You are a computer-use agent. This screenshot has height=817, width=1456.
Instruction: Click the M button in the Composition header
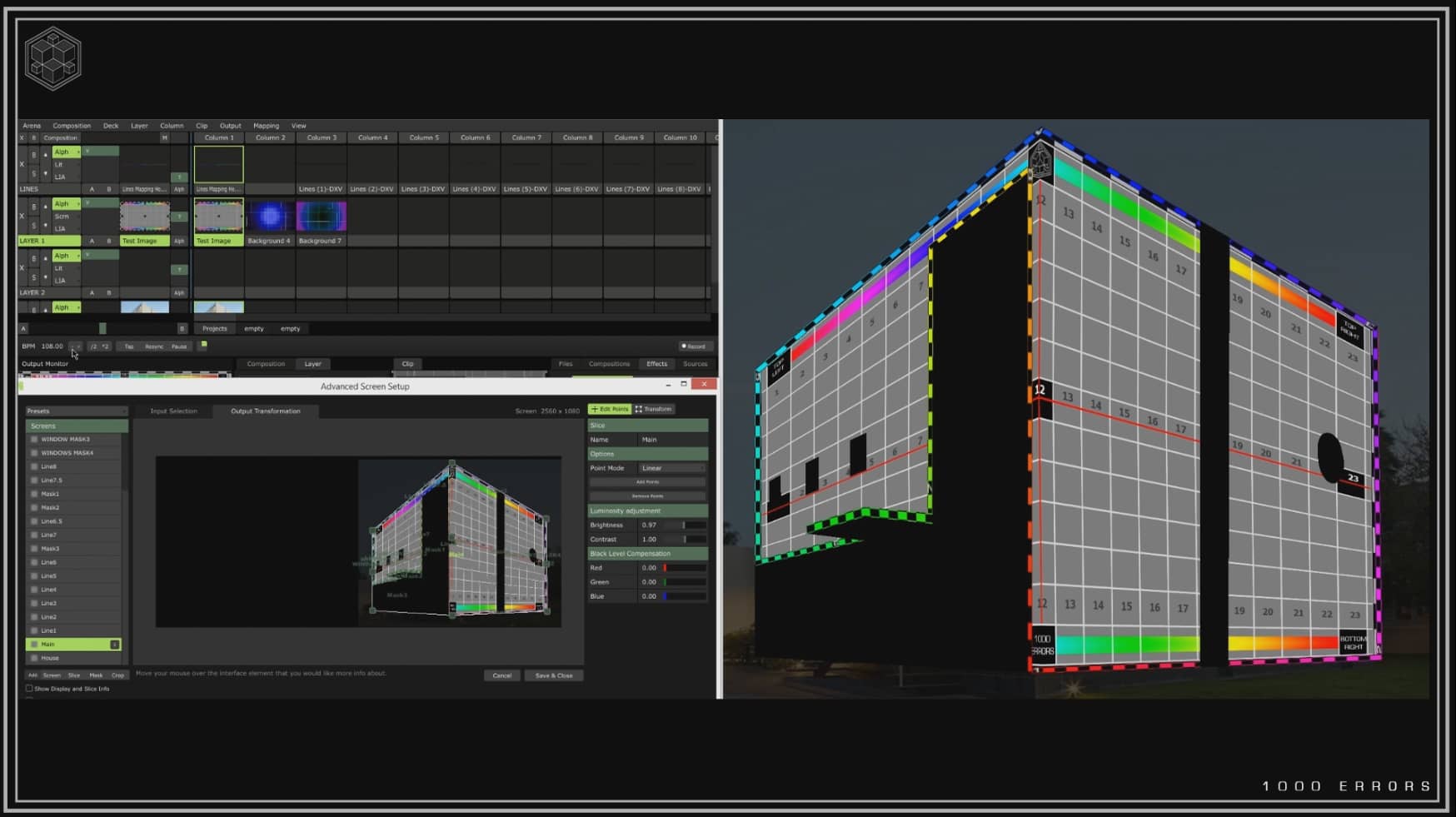coord(164,138)
